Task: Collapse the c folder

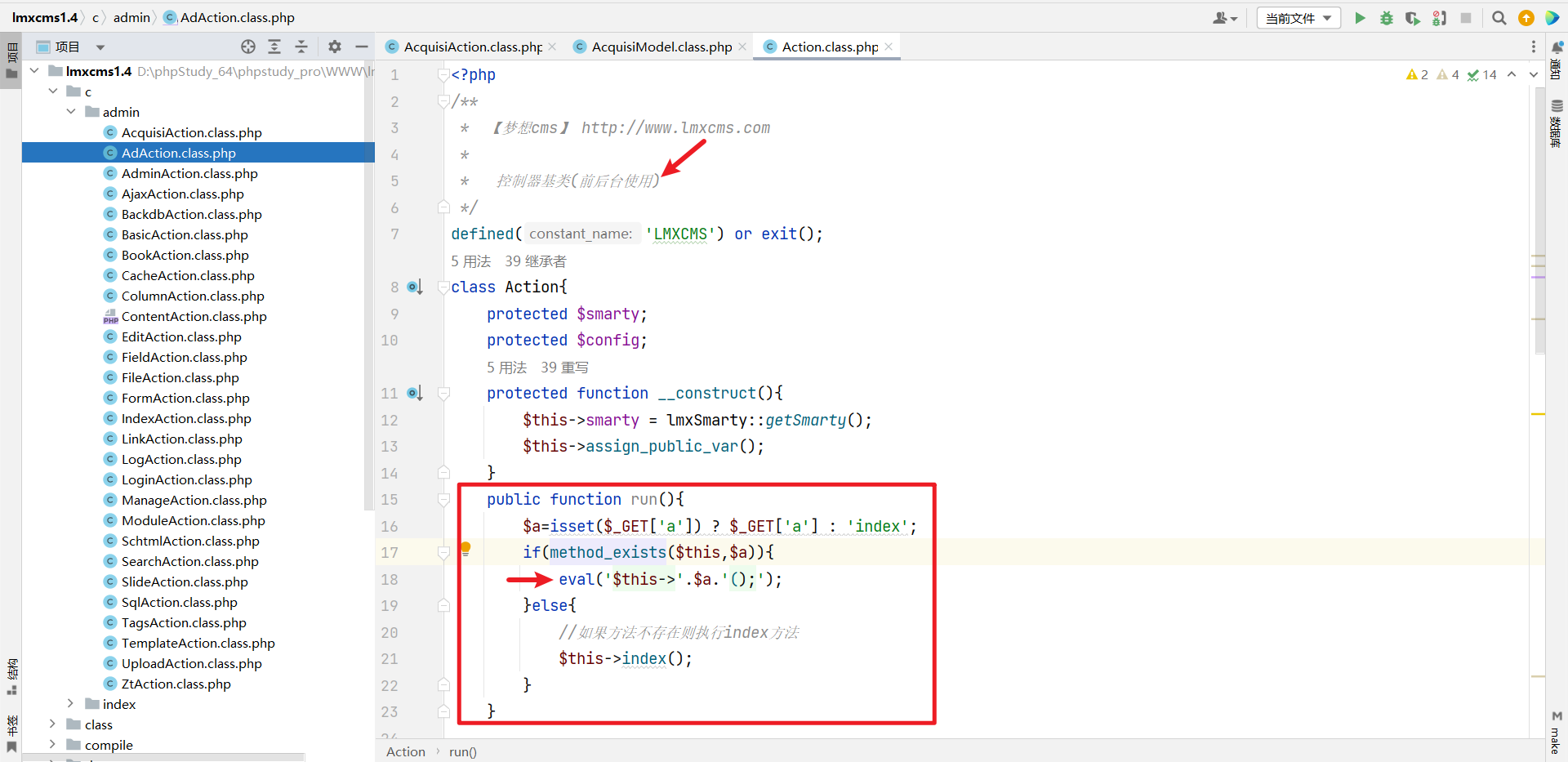Action: tap(53, 91)
